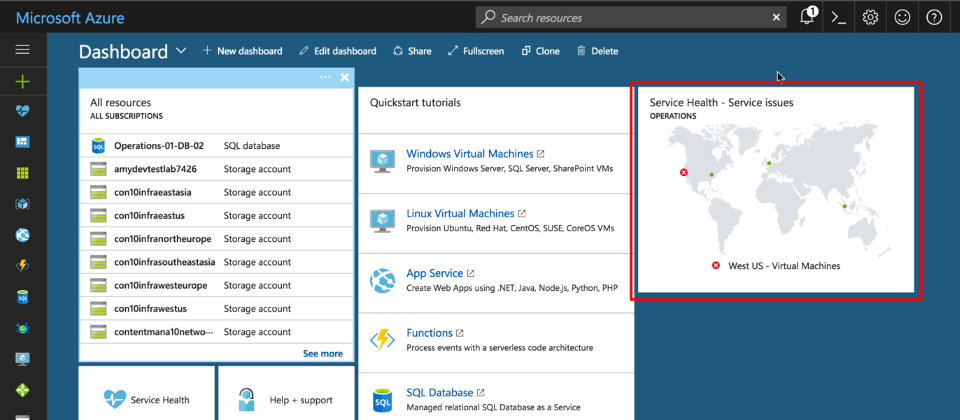The image size is (960, 420).
Task: Click New dashboard
Action: 242,51
